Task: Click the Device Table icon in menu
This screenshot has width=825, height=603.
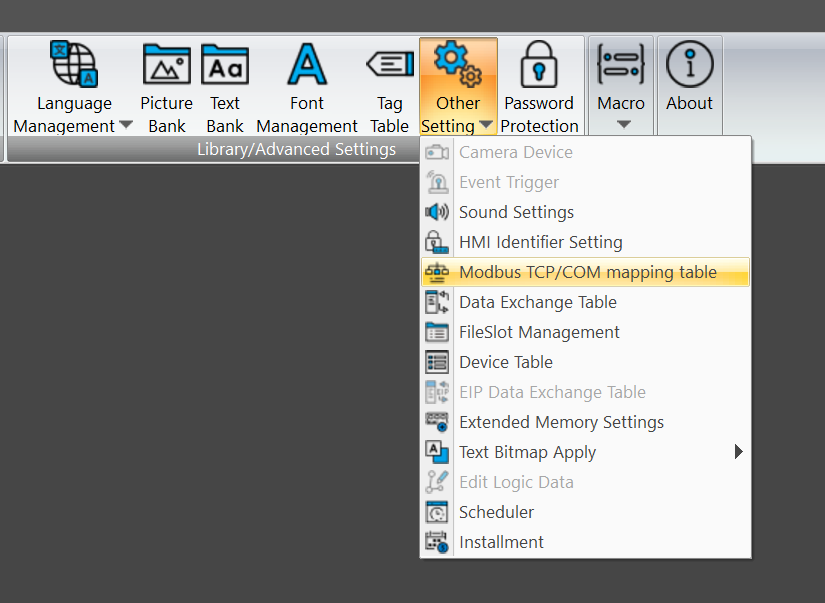Action: 437,362
